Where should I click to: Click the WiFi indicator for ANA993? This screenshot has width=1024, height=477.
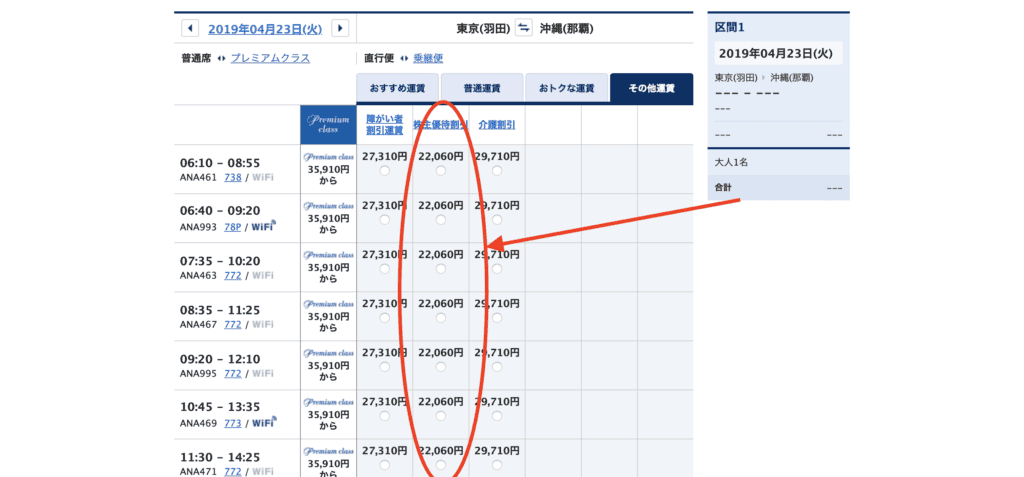pyautogui.click(x=264, y=226)
